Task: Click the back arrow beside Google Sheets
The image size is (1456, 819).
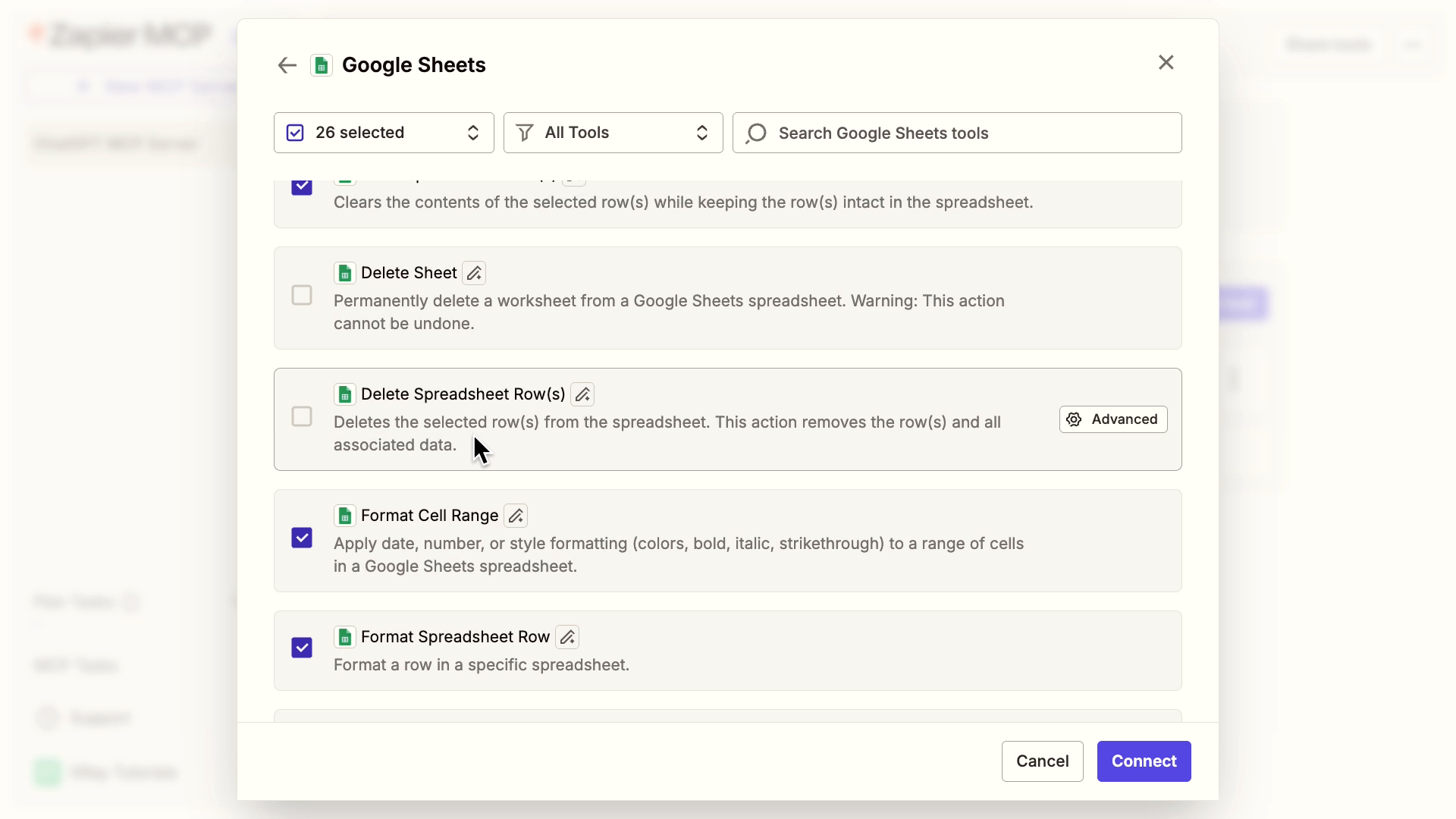Action: click(x=287, y=65)
